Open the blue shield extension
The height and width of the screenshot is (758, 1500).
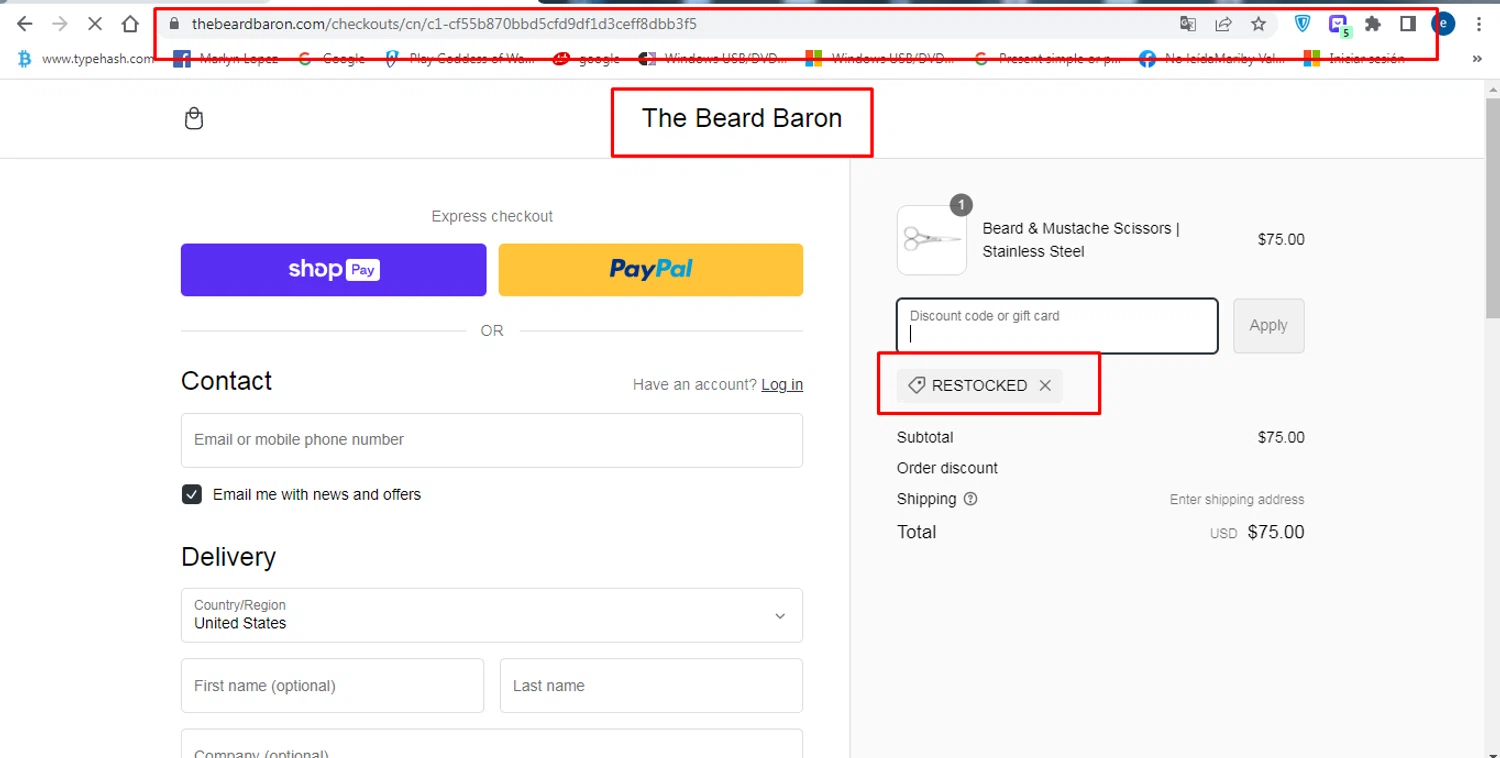(x=1302, y=24)
